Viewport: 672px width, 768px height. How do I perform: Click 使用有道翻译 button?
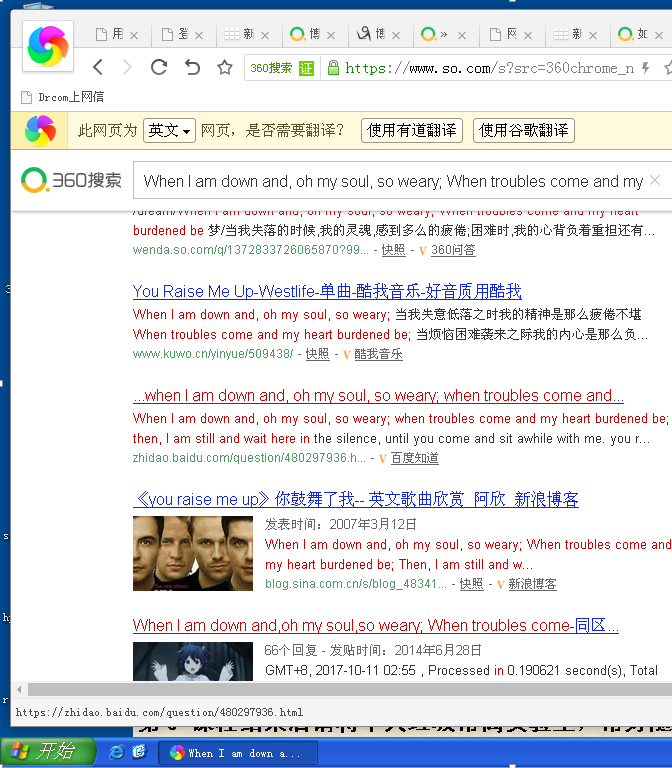(x=411, y=130)
